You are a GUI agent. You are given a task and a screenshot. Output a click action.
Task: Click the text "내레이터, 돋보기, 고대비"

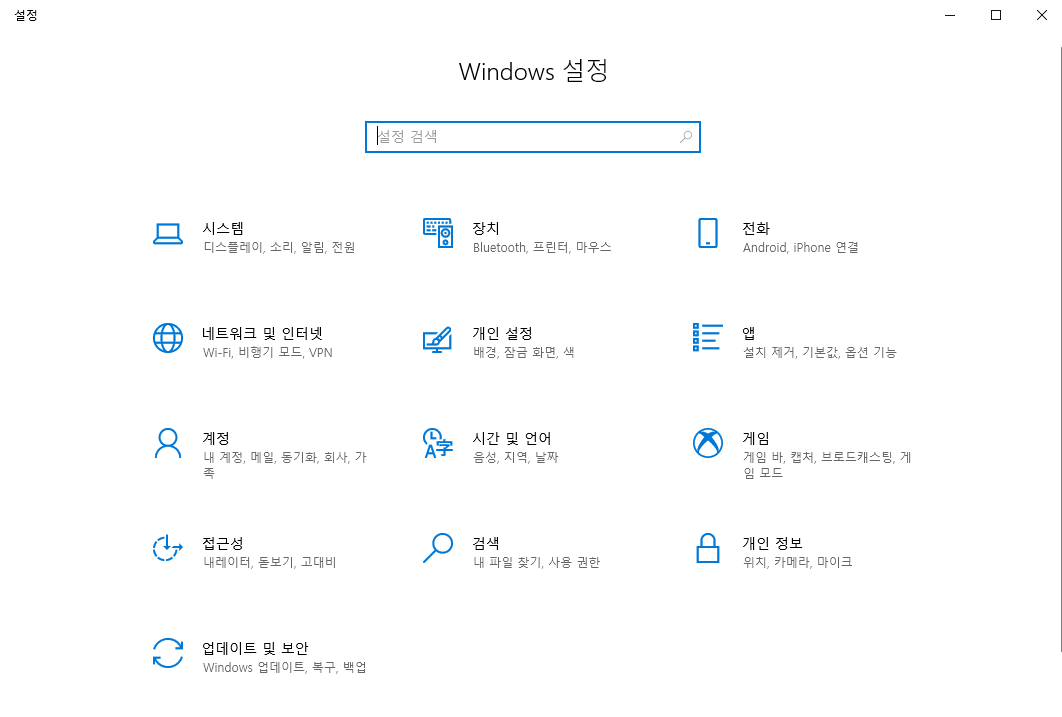[270, 563]
